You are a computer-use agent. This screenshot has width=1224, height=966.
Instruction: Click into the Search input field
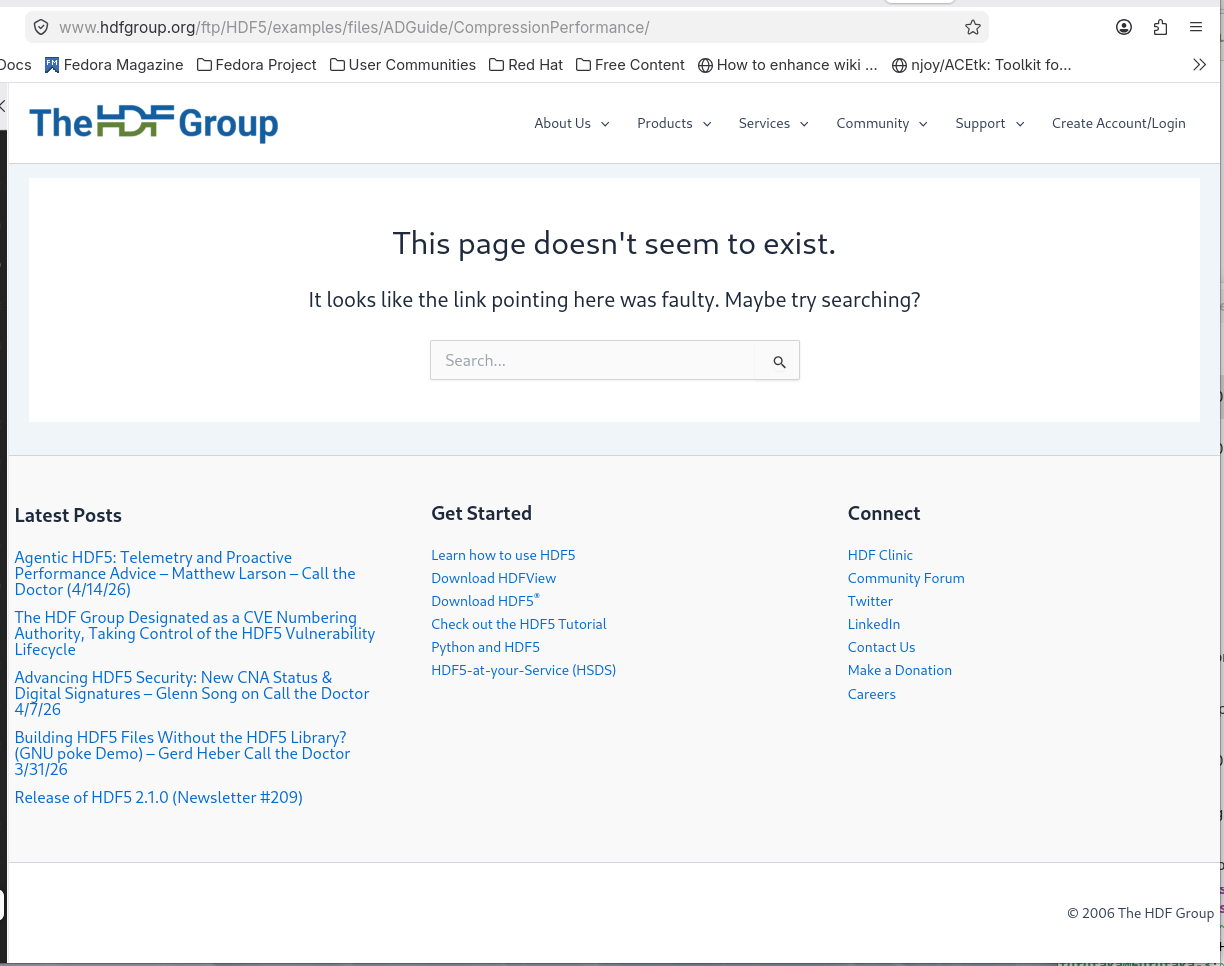593,361
